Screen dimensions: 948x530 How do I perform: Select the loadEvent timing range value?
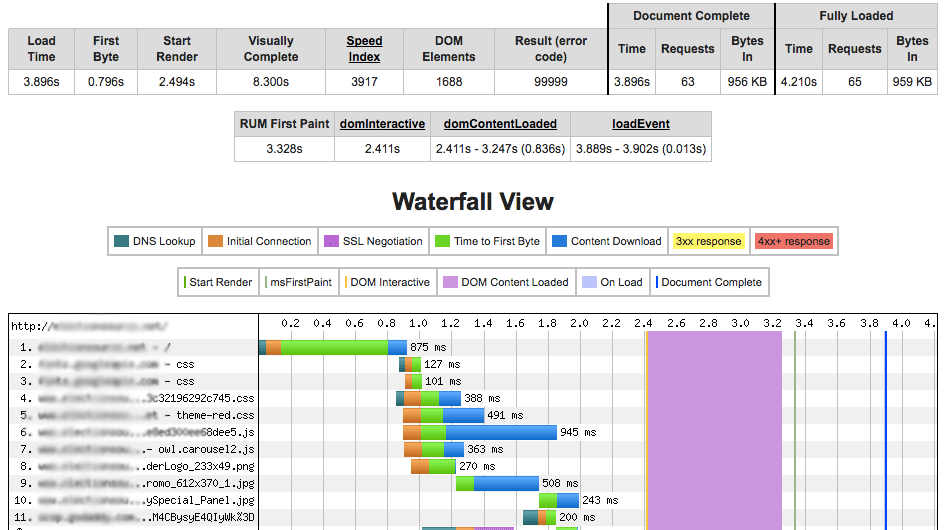641,149
